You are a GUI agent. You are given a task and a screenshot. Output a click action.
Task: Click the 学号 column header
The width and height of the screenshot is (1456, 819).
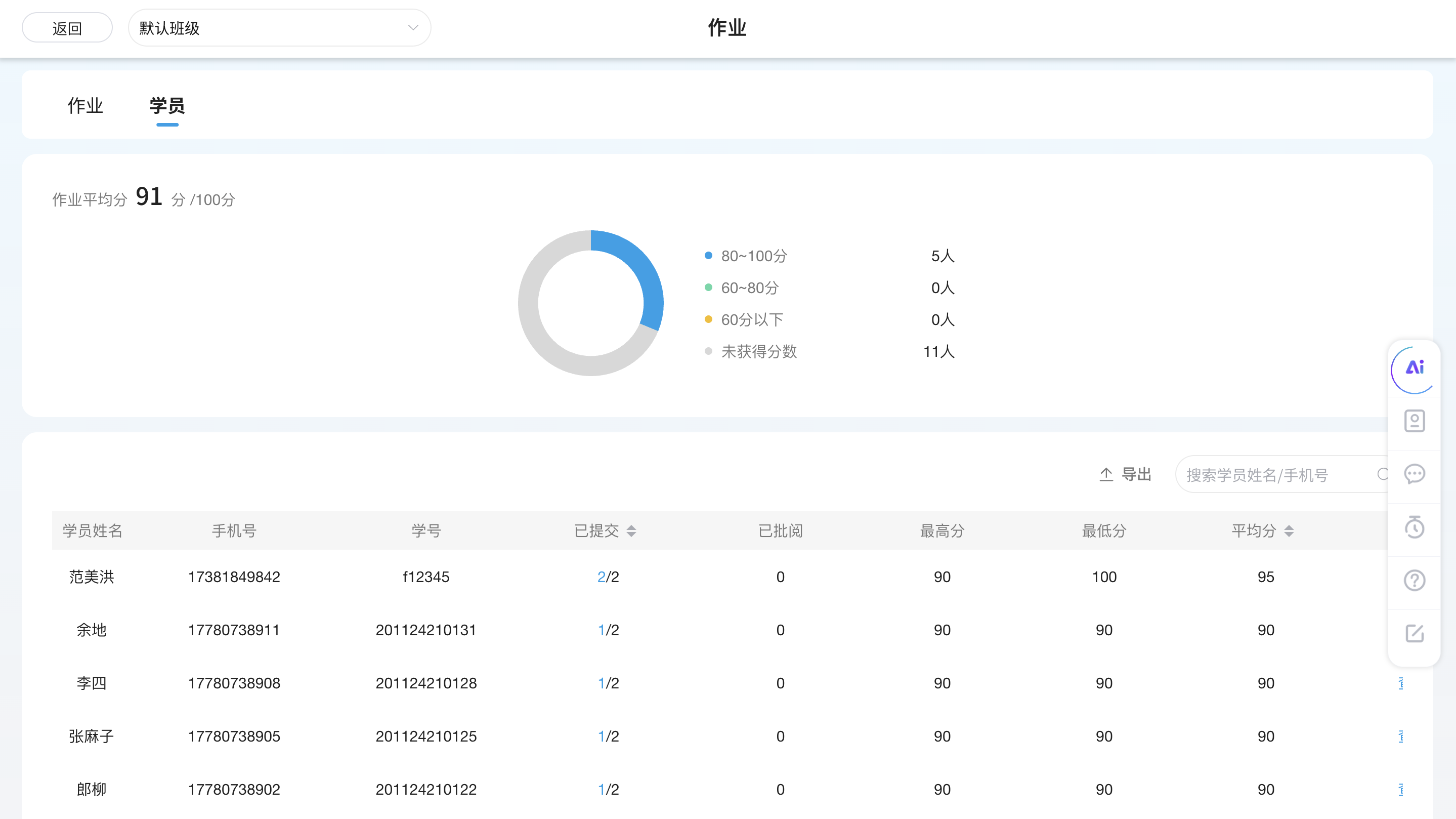tap(425, 530)
